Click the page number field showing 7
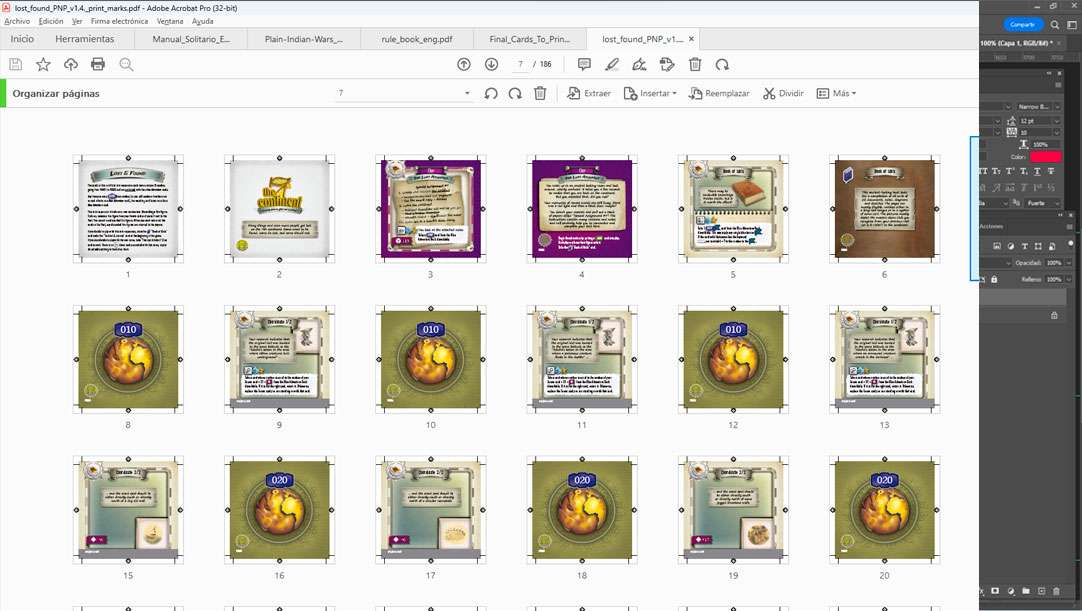Viewport: 1082px width, 611px height. pos(520,64)
